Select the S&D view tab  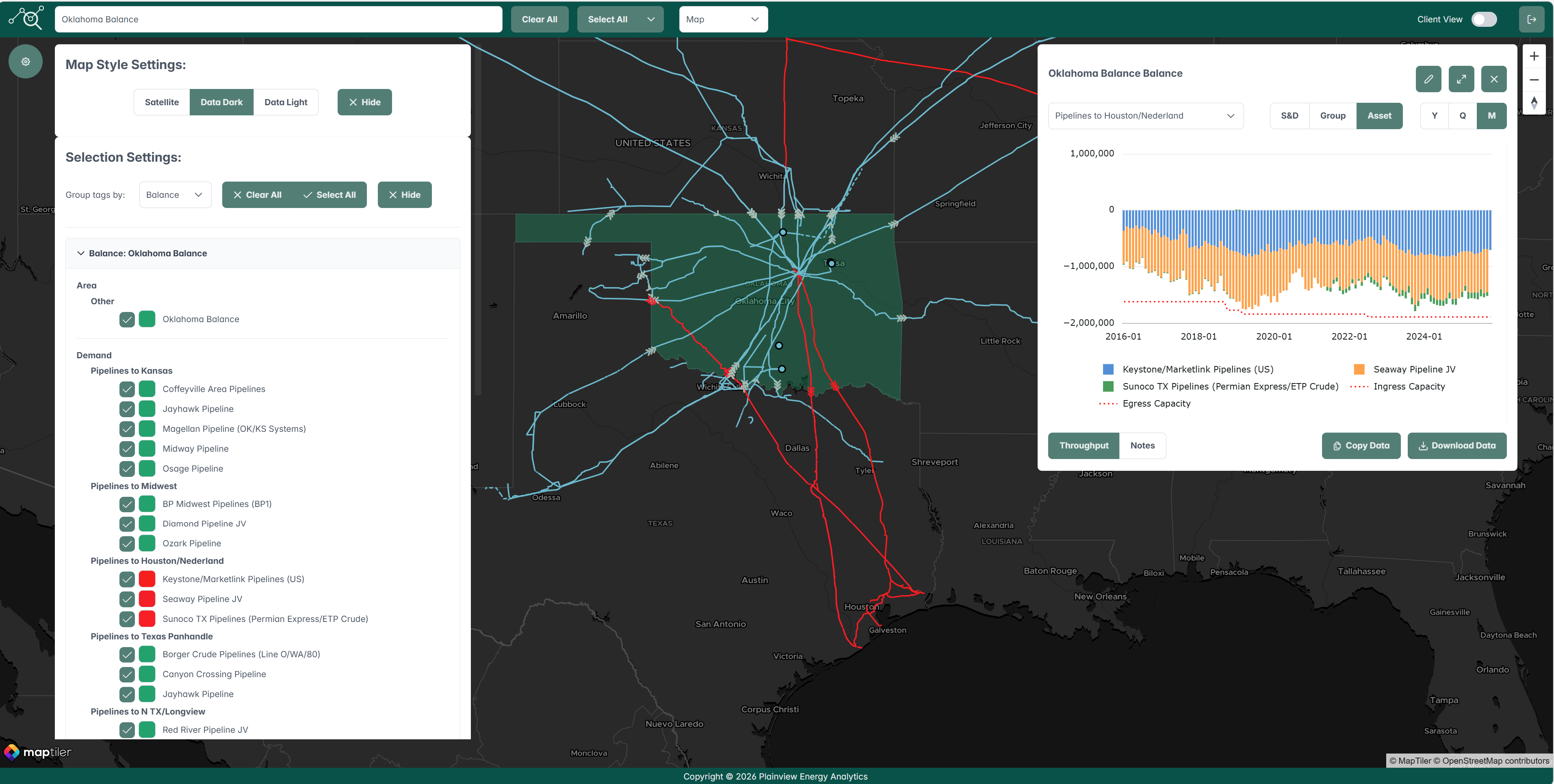tap(1289, 116)
